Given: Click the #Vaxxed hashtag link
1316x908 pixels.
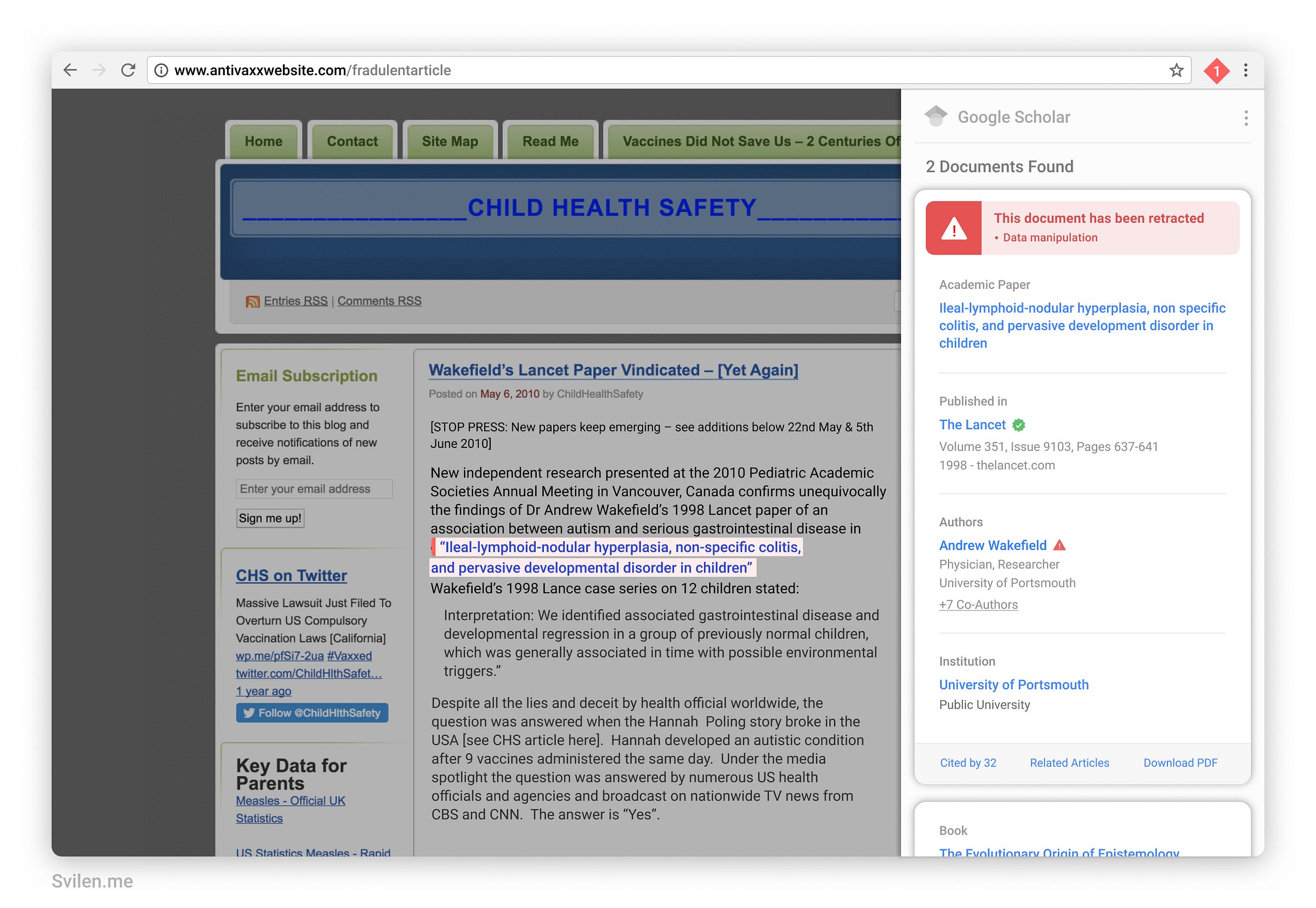Looking at the screenshot, I should coord(349,656).
